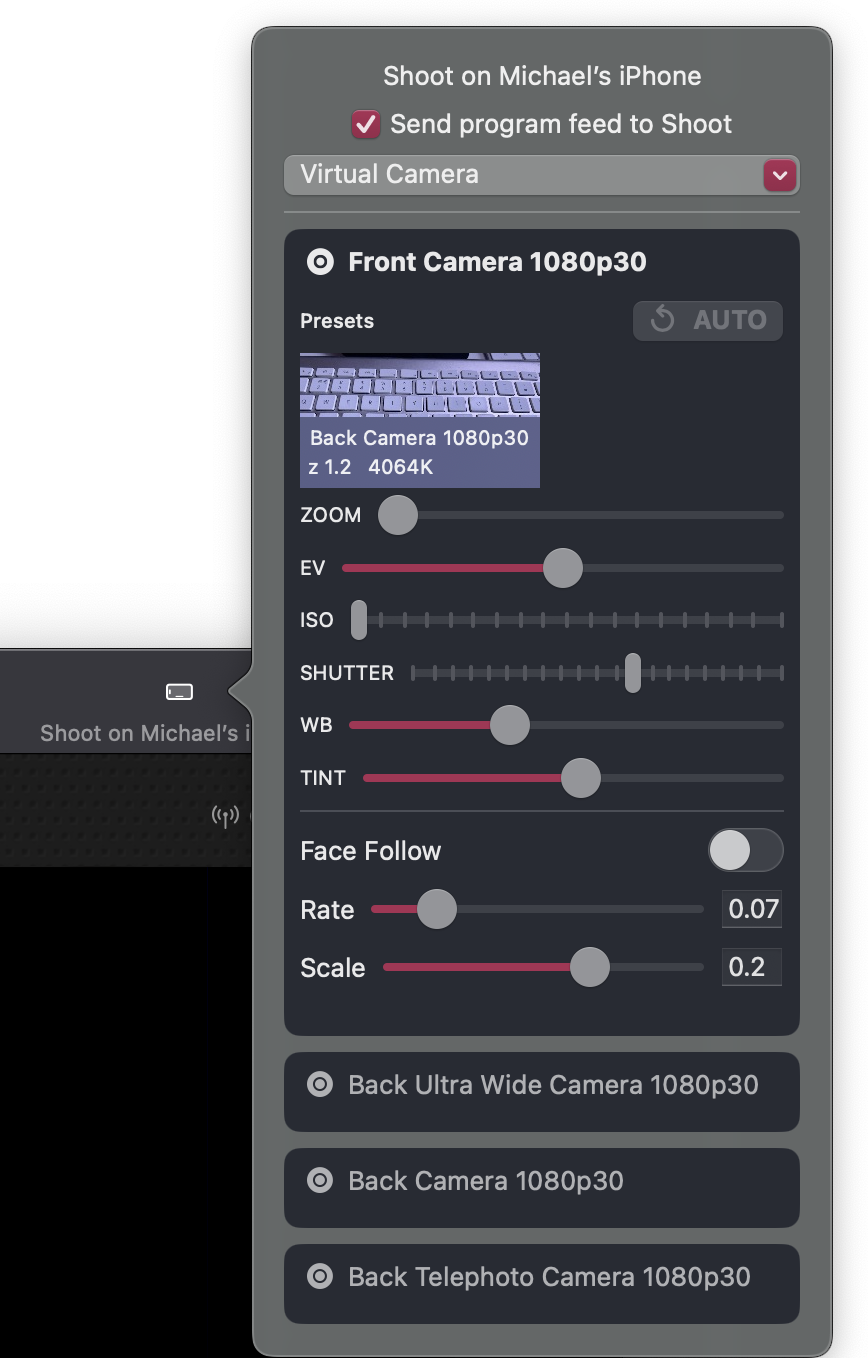The height and width of the screenshot is (1358, 868).
Task: Click the Presets label
Action: [x=337, y=321]
